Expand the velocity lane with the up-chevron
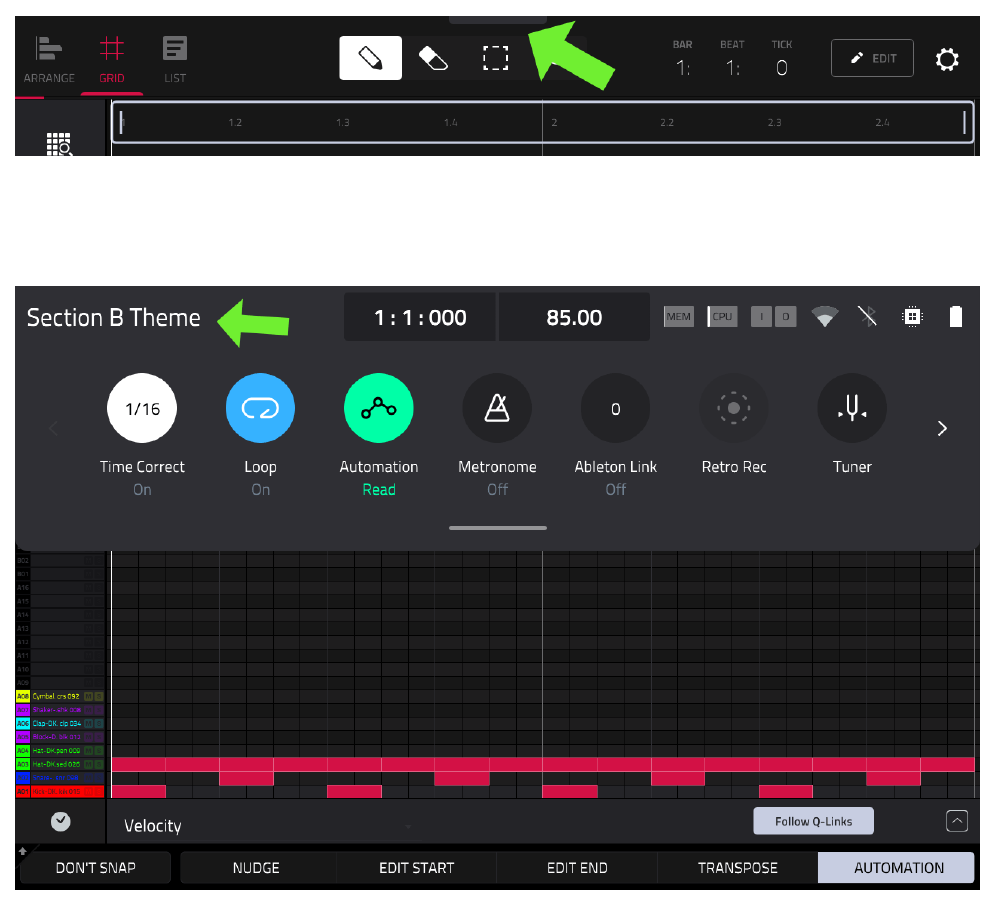This screenshot has height=906, width=996. pos(957,821)
